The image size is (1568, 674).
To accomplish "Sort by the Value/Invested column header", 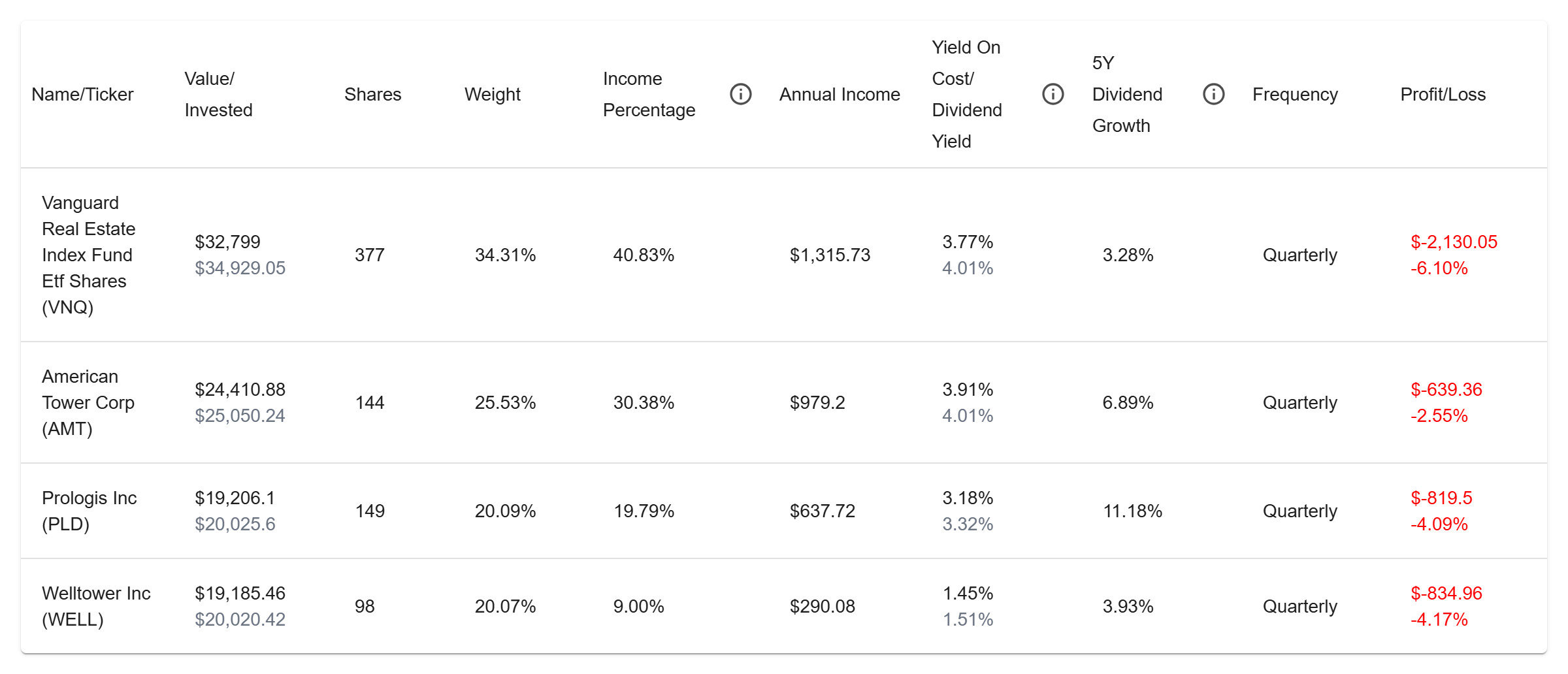I will click(x=218, y=95).
